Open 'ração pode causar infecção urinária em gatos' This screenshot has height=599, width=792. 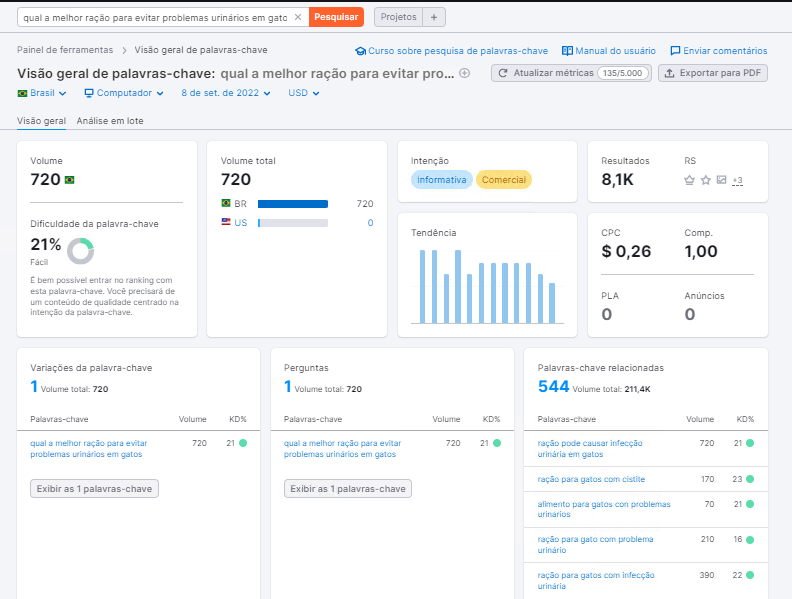click(x=590, y=448)
